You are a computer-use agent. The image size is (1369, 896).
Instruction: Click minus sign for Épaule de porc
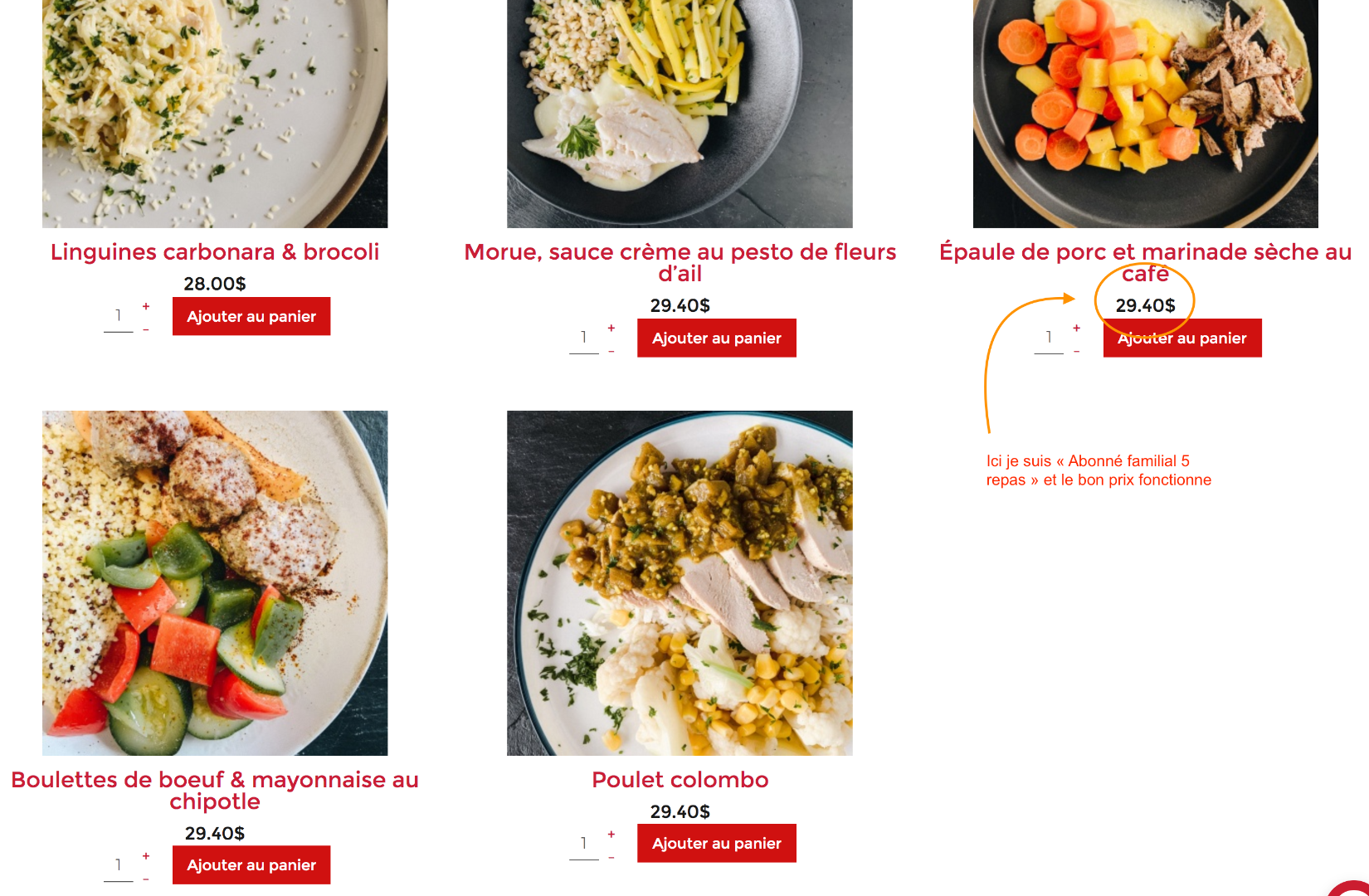(x=1077, y=352)
